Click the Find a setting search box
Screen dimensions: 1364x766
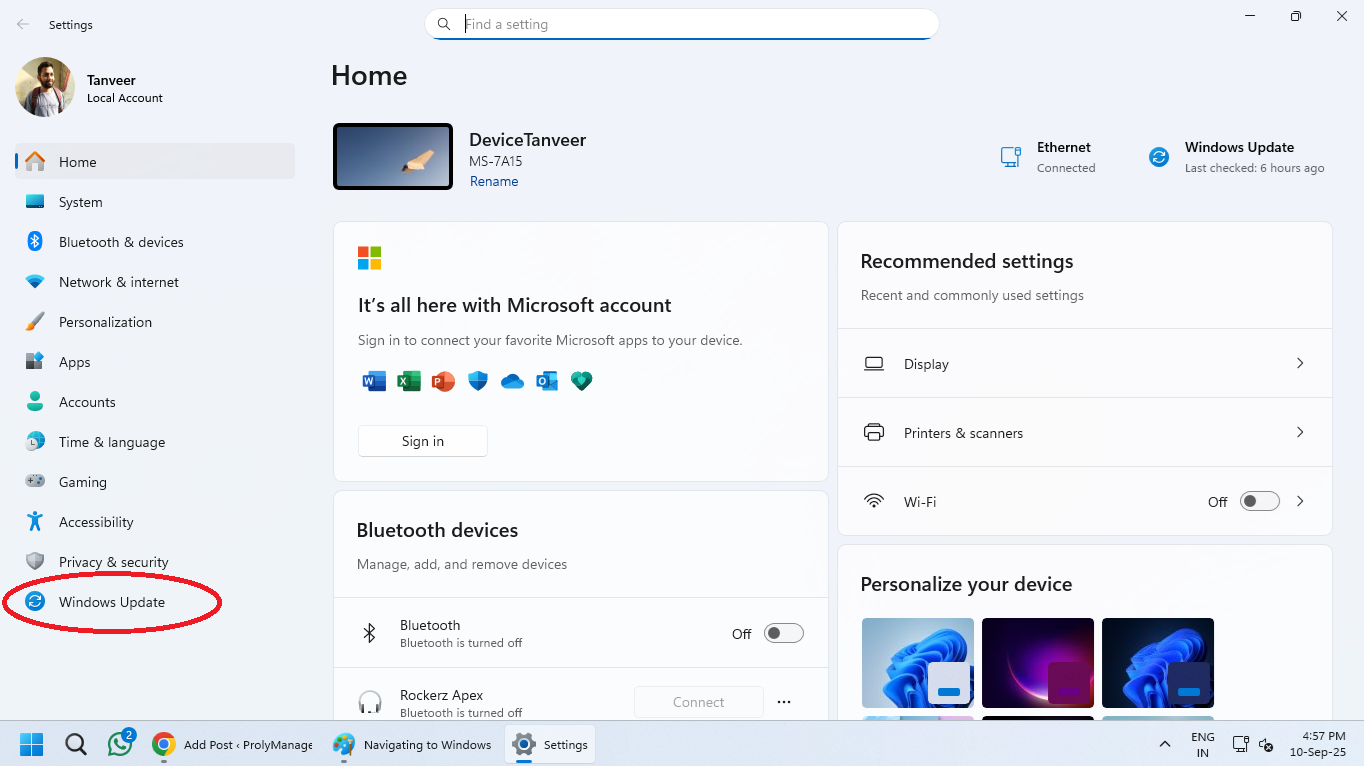[682, 24]
